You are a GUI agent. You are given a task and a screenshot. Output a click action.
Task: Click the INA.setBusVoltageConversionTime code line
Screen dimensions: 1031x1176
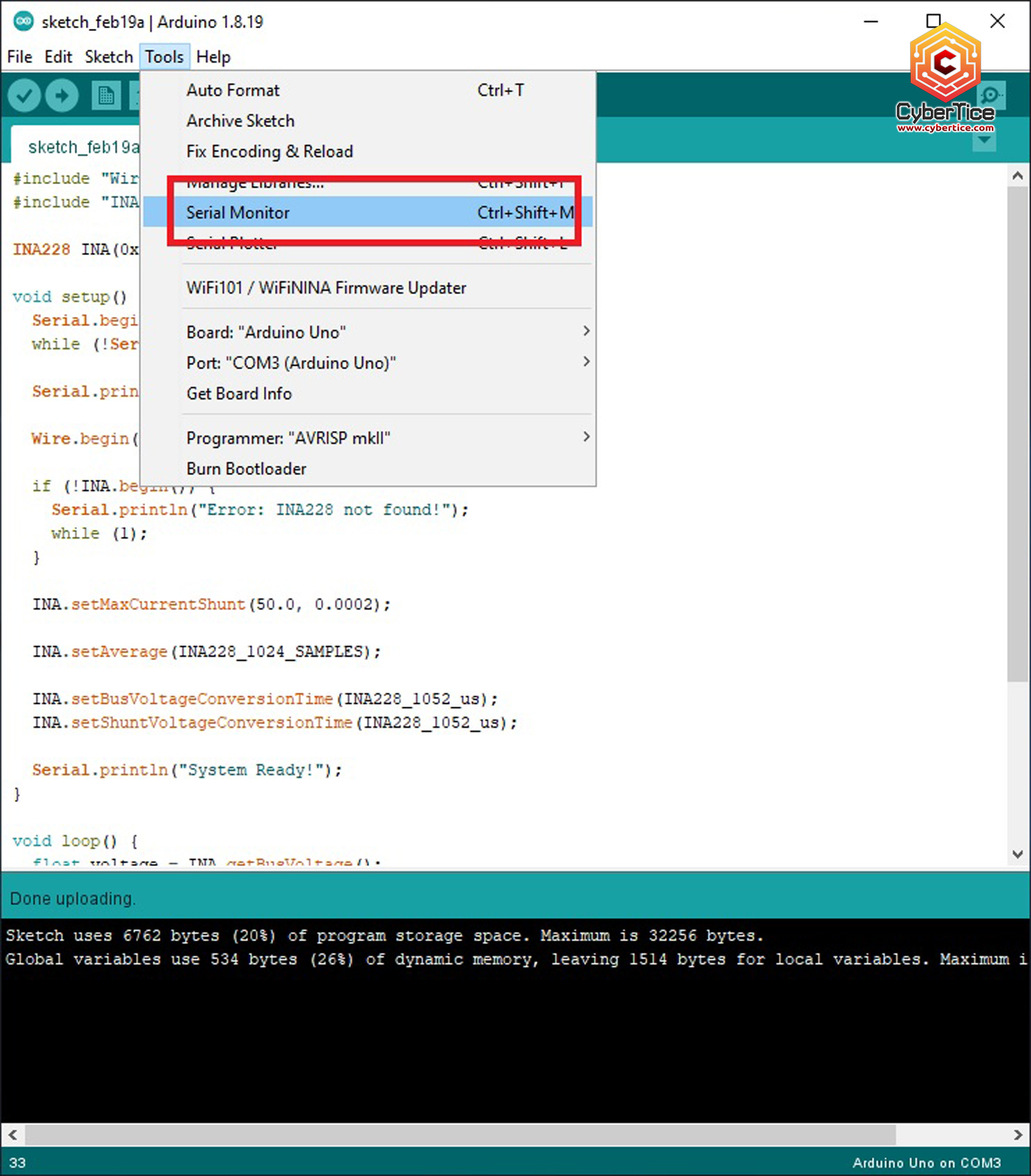[x=265, y=699]
